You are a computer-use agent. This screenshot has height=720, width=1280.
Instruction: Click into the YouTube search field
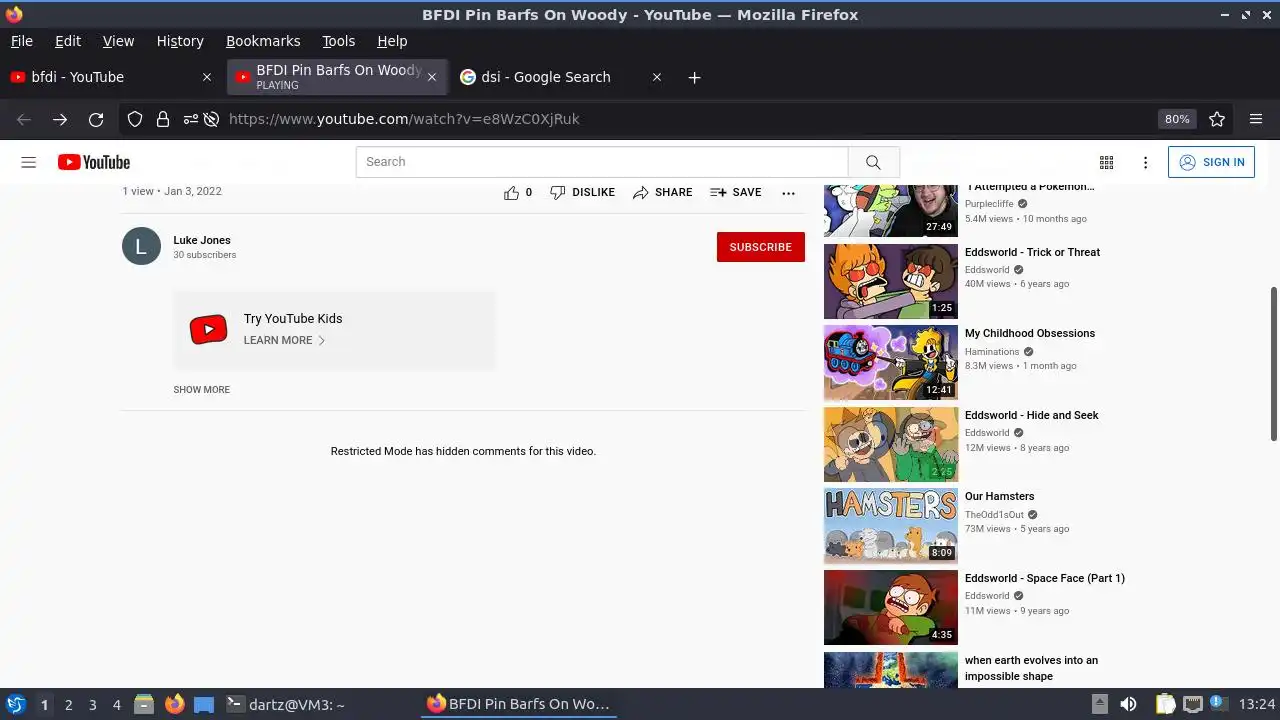click(x=602, y=162)
